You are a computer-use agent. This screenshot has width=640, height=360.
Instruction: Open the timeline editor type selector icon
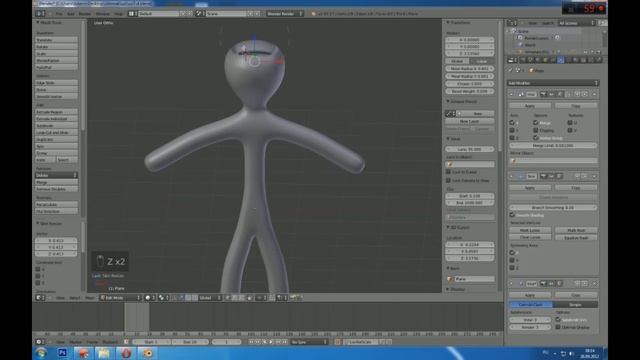pos(40,342)
